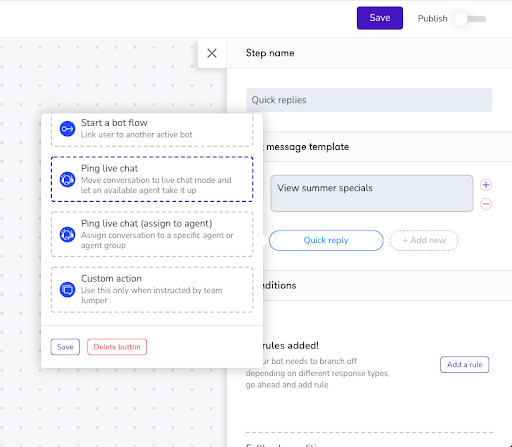Click the assign to agent headset icon

(x=67, y=234)
